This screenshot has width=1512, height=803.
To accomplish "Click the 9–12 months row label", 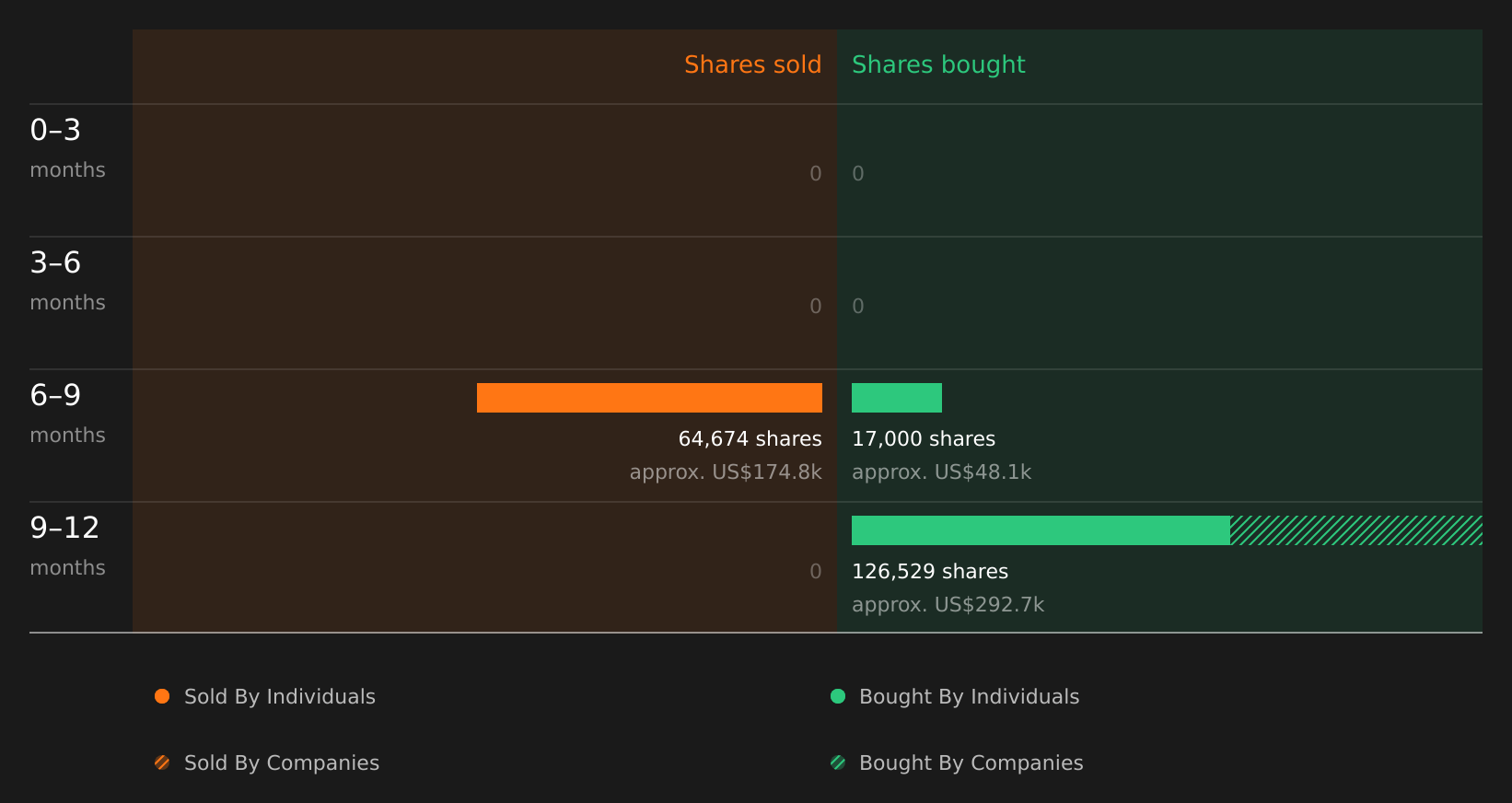I will click(x=67, y=547).
